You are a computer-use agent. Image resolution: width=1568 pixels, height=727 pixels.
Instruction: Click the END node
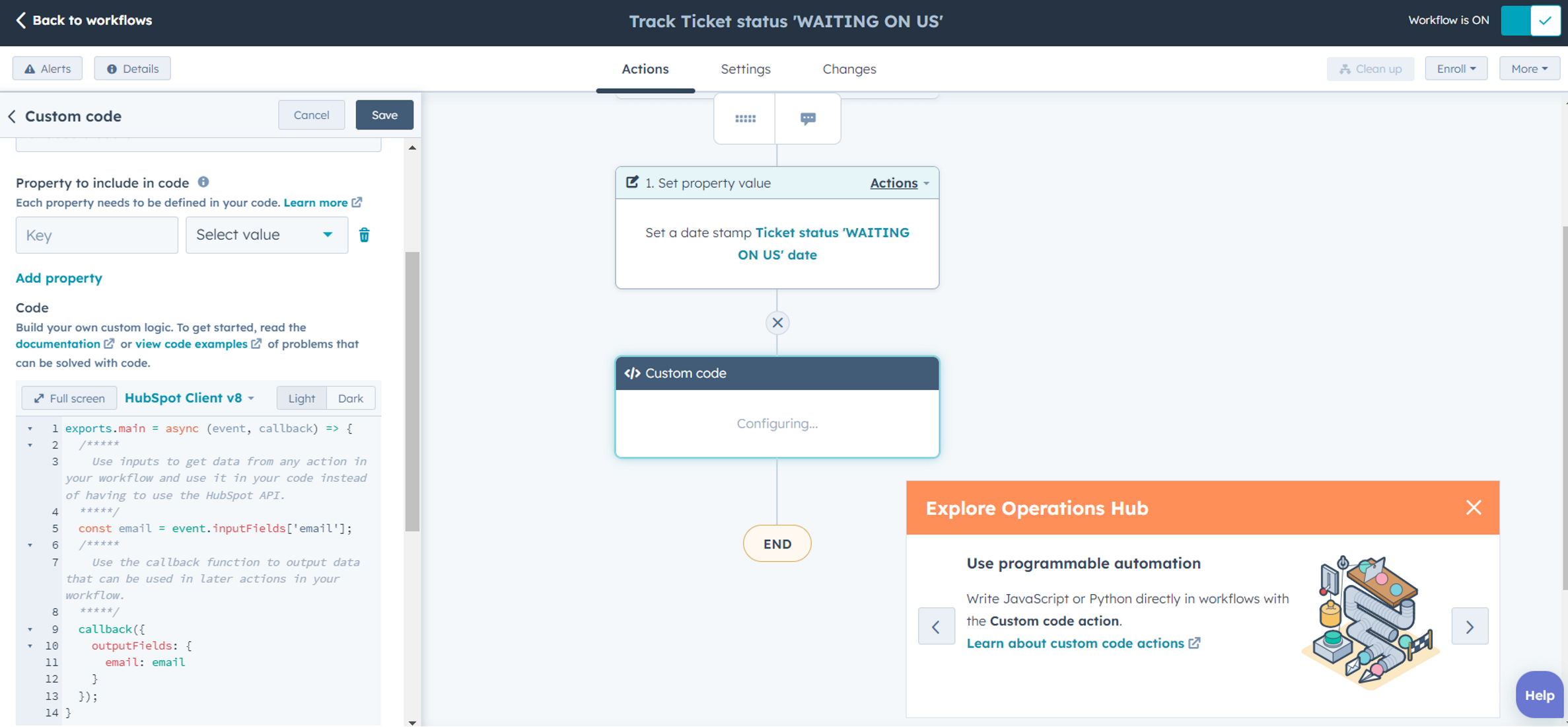pyautogui.click(x=777, y=544)
